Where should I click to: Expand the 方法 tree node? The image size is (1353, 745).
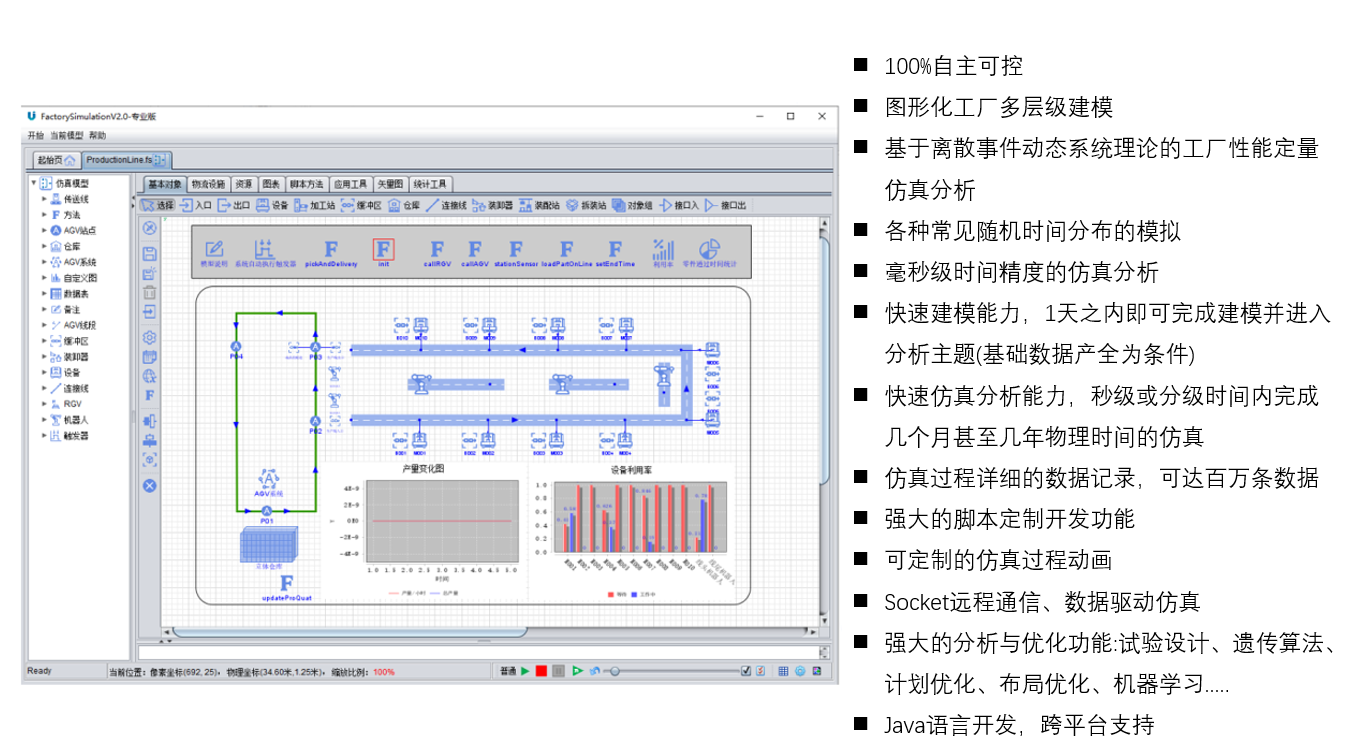[x=44, y=215]
